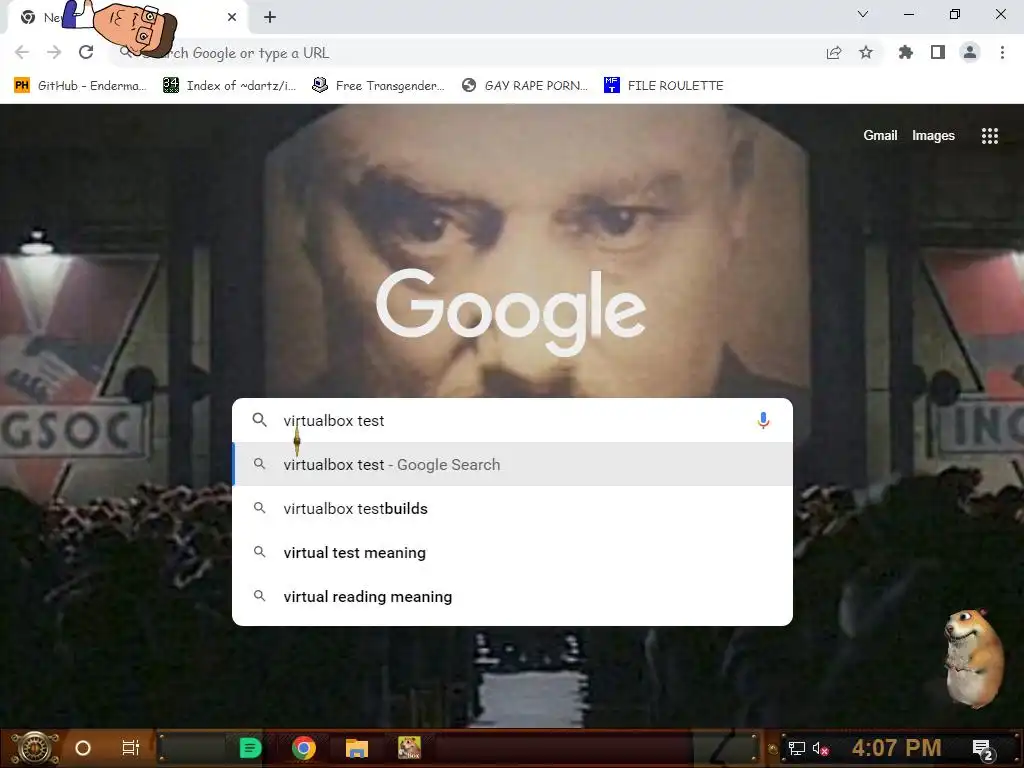Open the green chat app taskbar icon
This screenshot has height=768, width=1024.
[250, 748]
